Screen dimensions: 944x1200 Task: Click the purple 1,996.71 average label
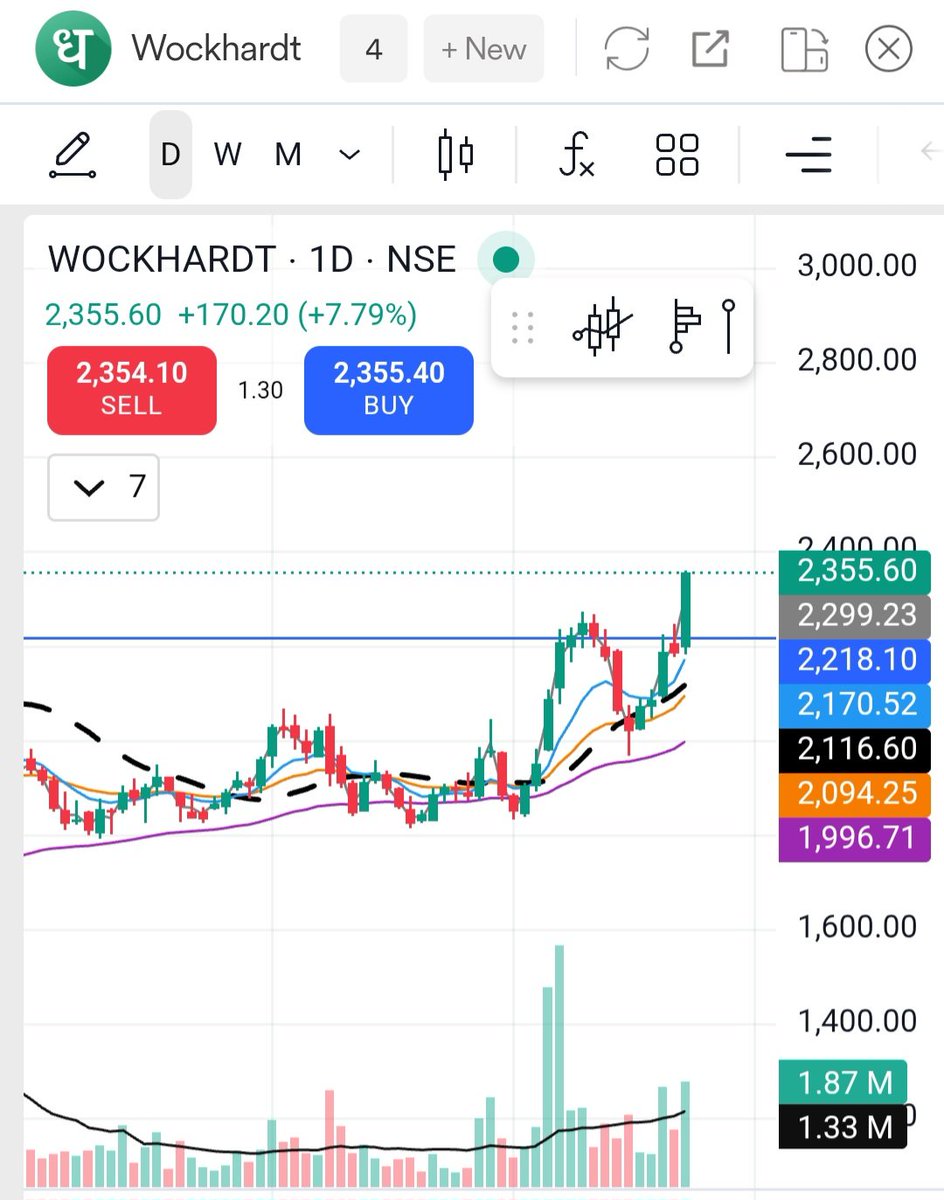(855, 838)
